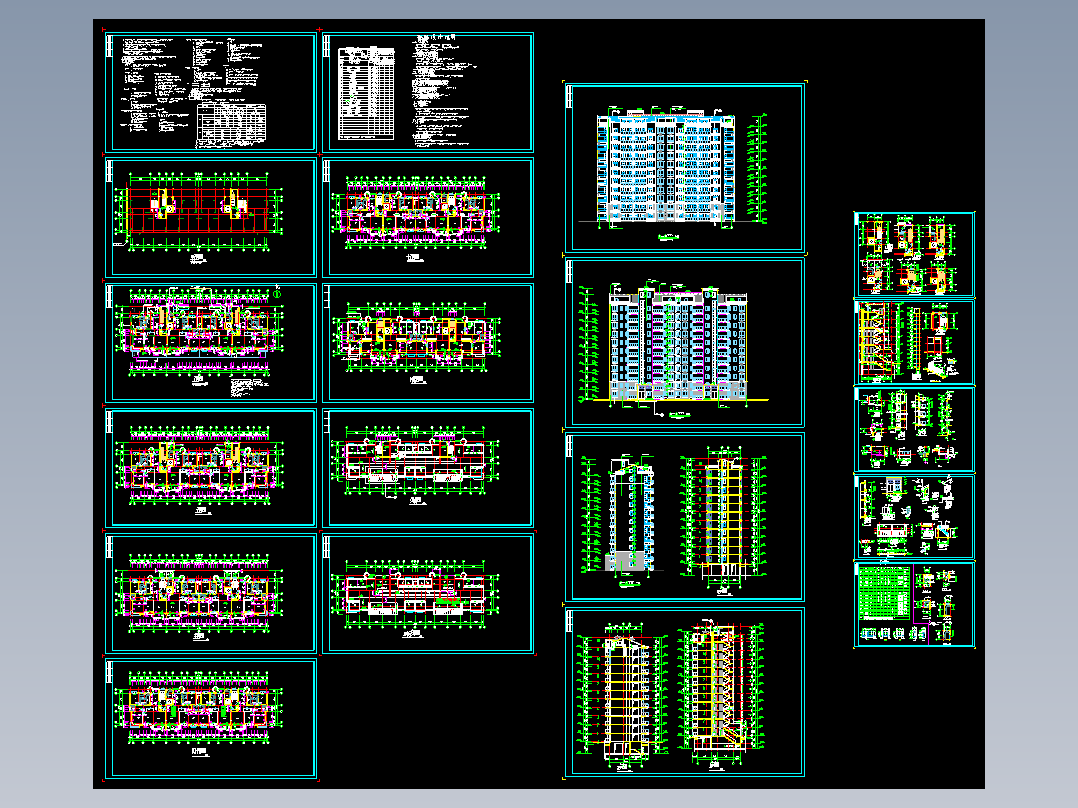1078x808 pixels.
Task: Select the small sheet with six stair-core plans
Action: click(x=914, y=254)
